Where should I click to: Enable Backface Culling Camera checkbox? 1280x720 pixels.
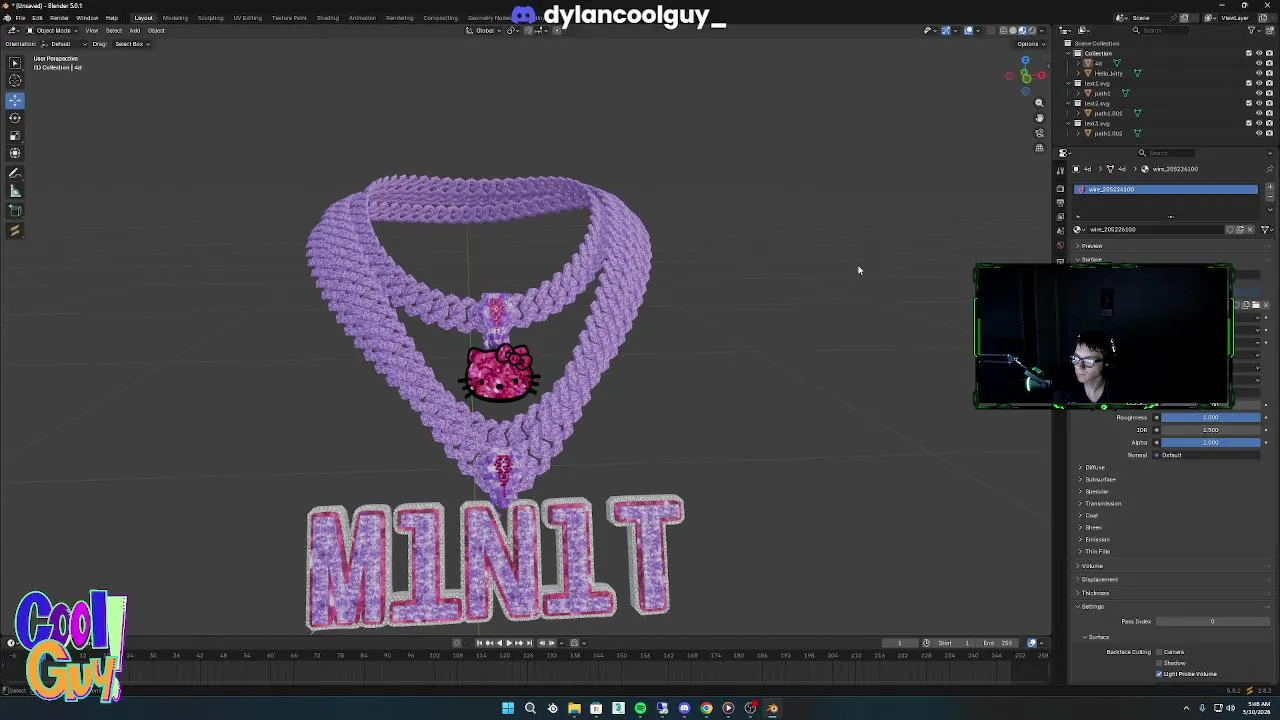click(1159, 652)
